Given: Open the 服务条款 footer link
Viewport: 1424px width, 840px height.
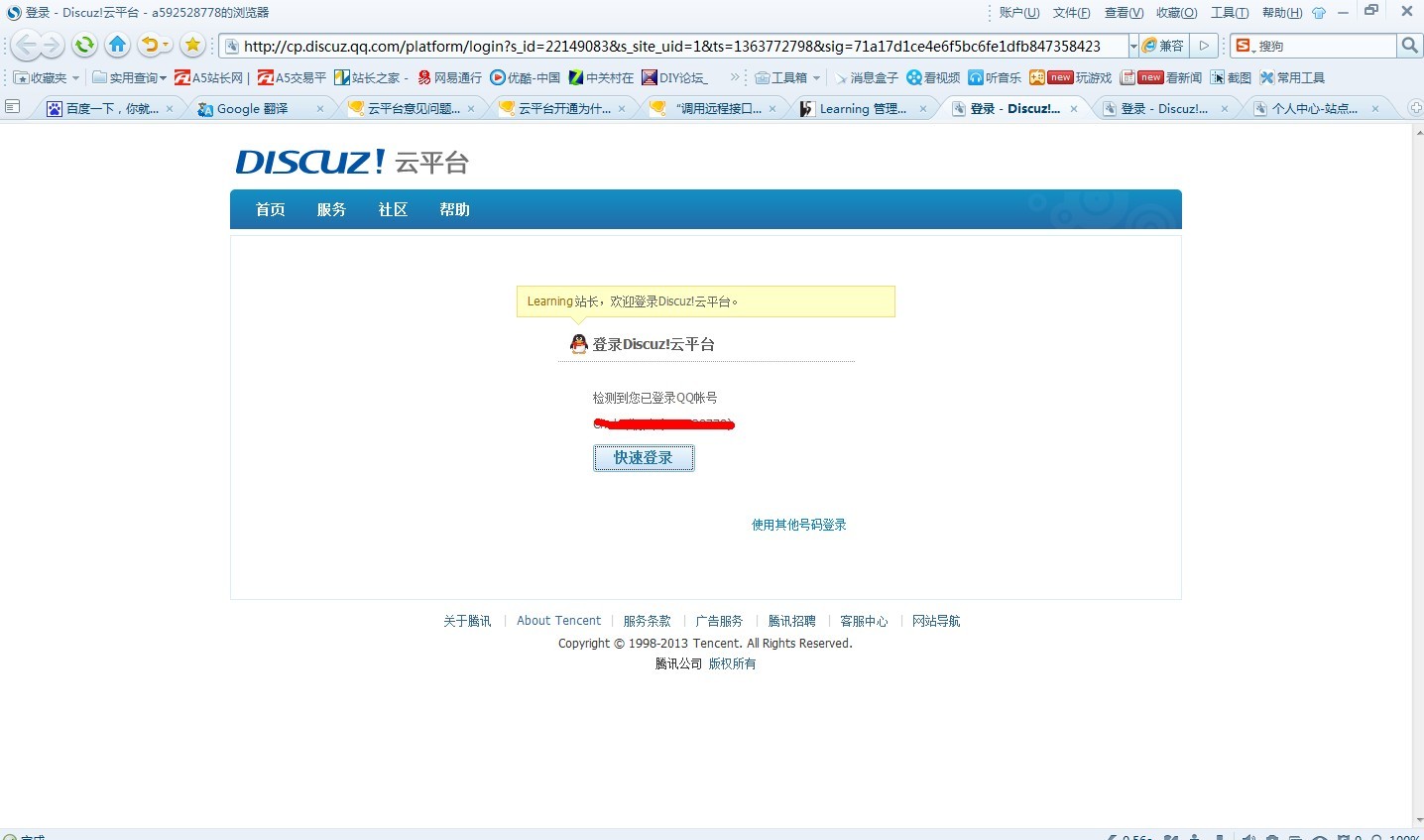Looking at the screenshot, I should [x=648, y=621].
